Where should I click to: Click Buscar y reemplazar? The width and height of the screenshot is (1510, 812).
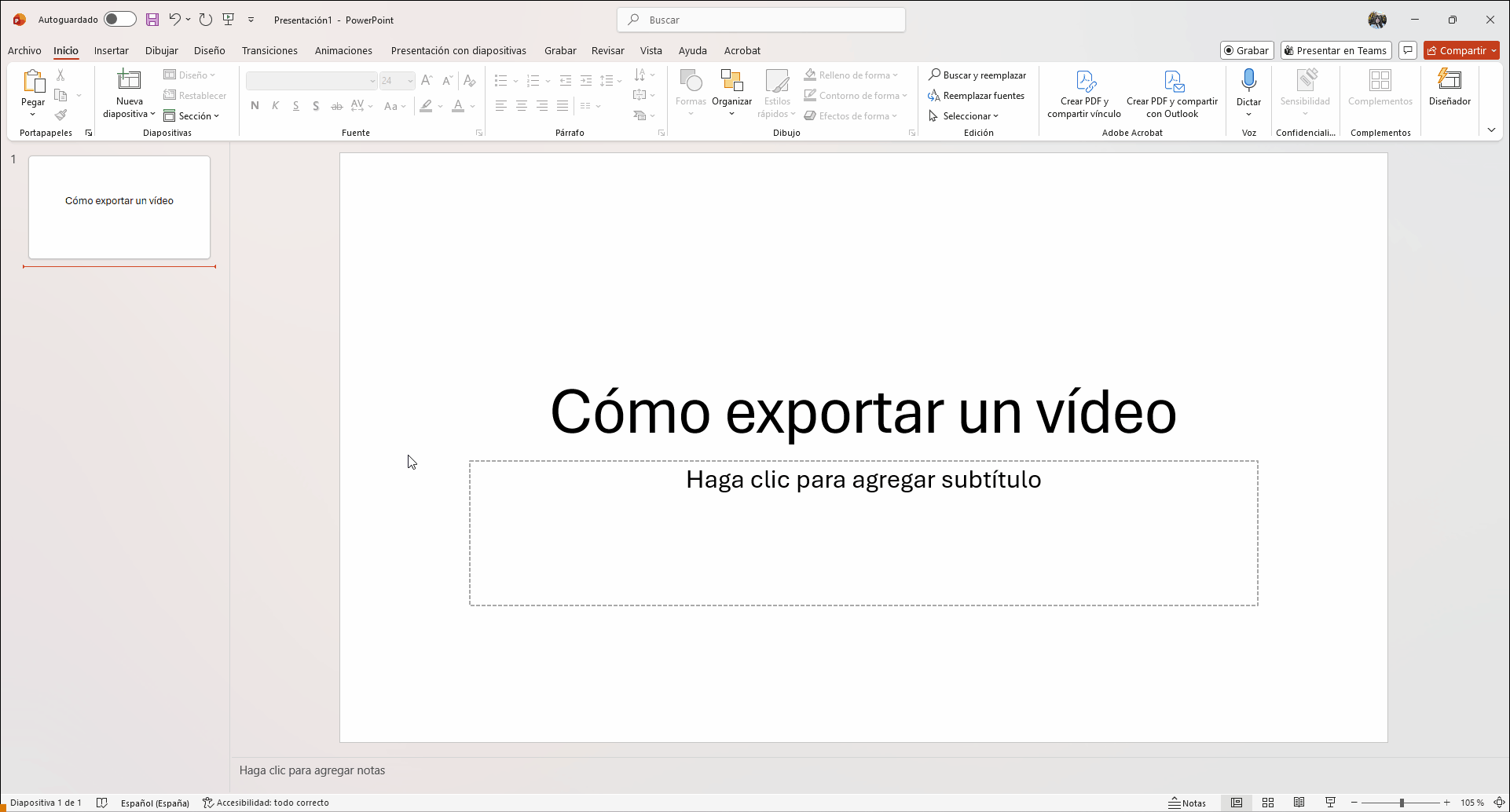[x=977, y=75]
